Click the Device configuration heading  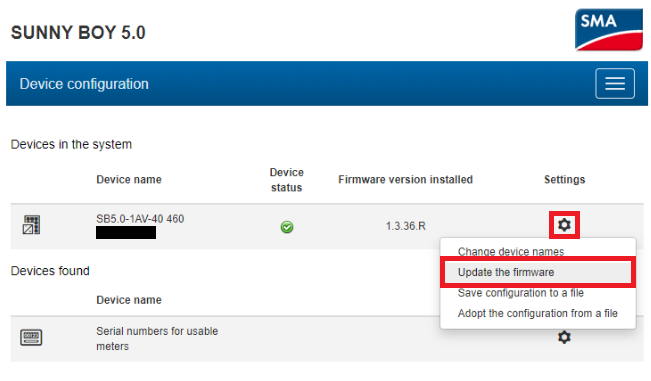(x=84, y=84)
